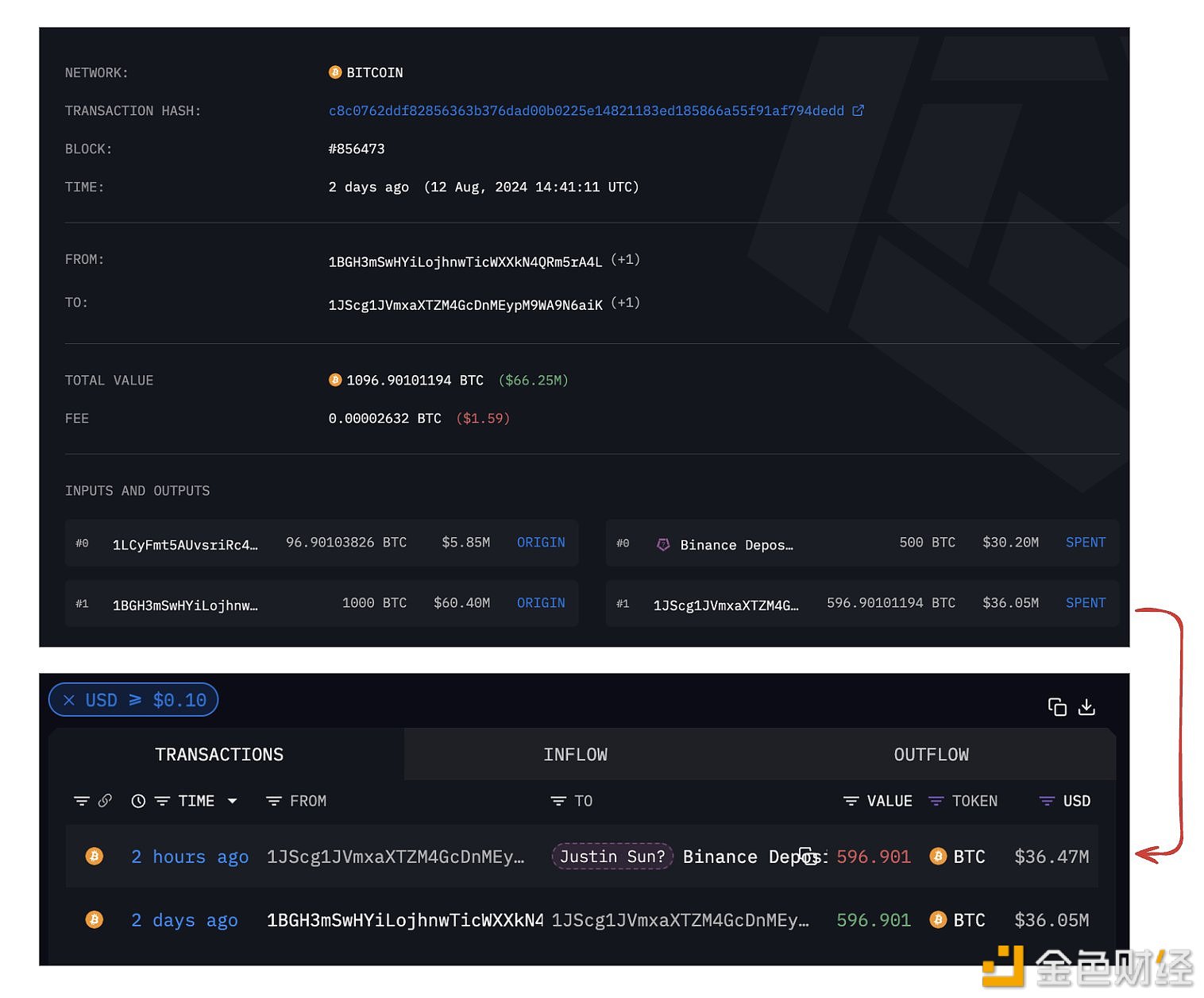
Task: Click the fee amount ($1.59)
Action: [483, 418]
